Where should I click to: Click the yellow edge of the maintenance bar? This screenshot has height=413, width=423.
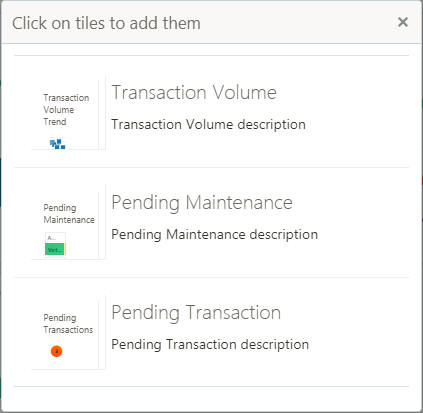pyautogui.click(x=65, y=249)
